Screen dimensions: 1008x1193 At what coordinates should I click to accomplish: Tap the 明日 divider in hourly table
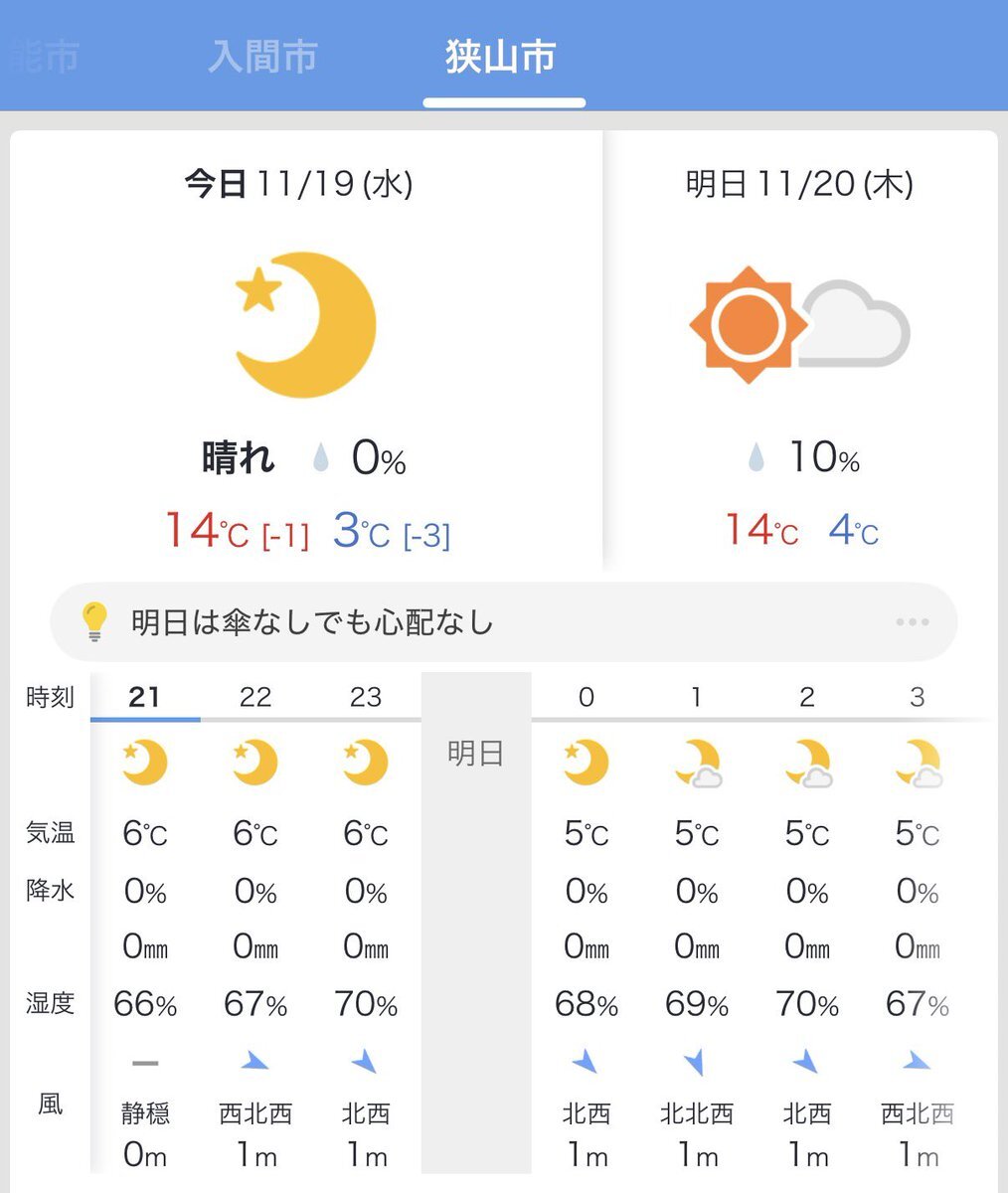(476, 753)
